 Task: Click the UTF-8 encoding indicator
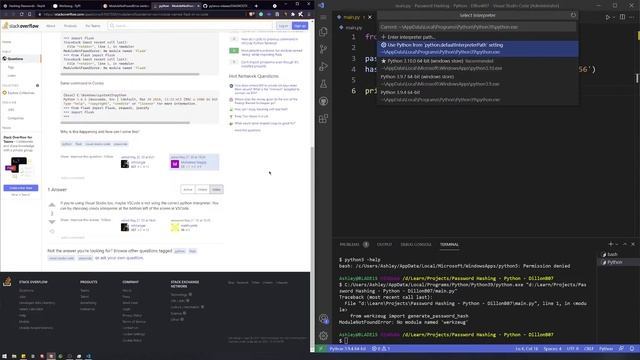point(572,349)
